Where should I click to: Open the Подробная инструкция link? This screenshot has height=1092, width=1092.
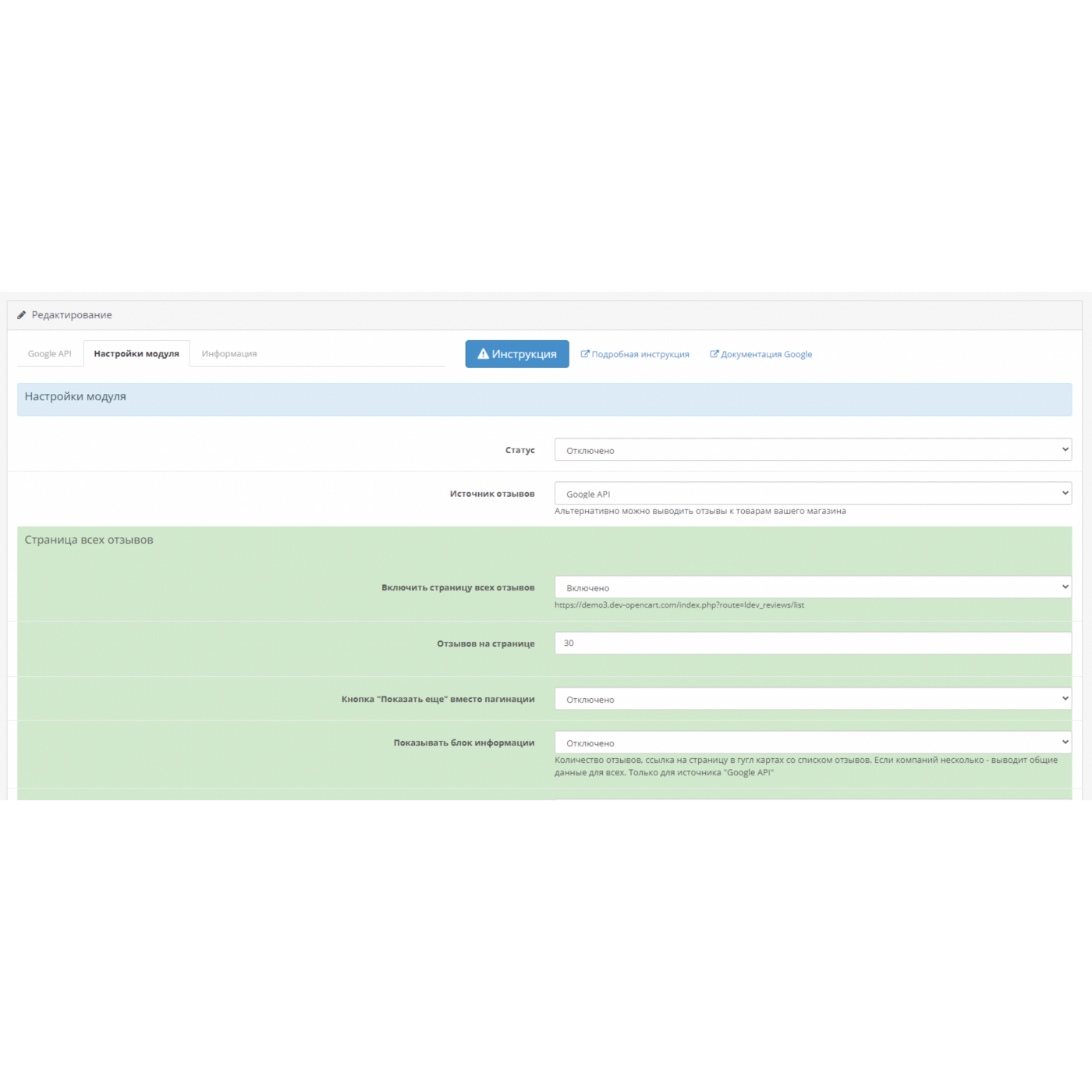click(x=640, y=355)
